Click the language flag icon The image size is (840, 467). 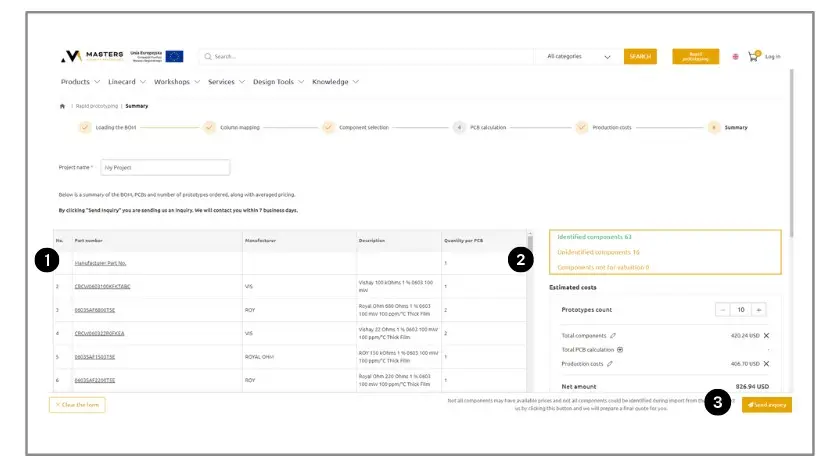736,57
